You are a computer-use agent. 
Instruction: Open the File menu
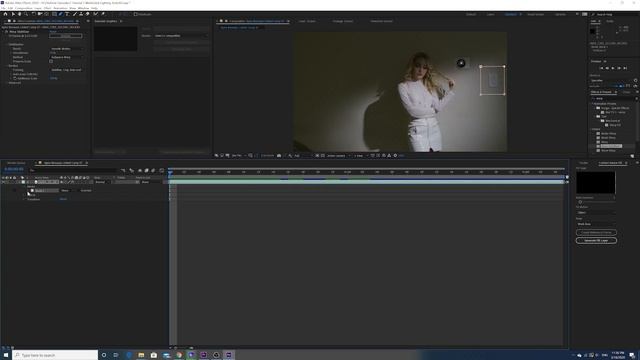[3, 8]
